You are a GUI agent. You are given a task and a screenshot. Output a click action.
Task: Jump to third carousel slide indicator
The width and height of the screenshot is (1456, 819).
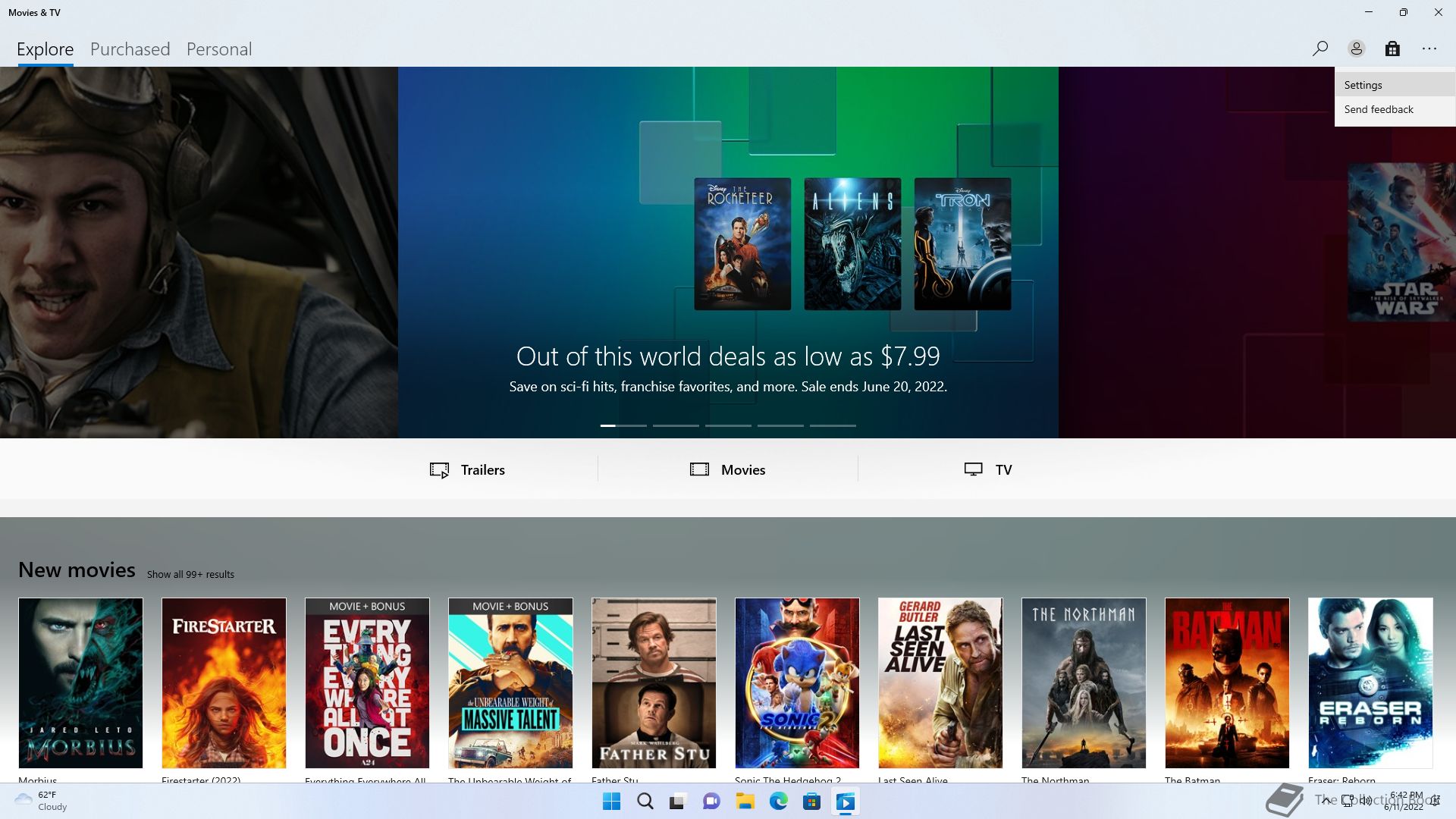coord(728,425)
